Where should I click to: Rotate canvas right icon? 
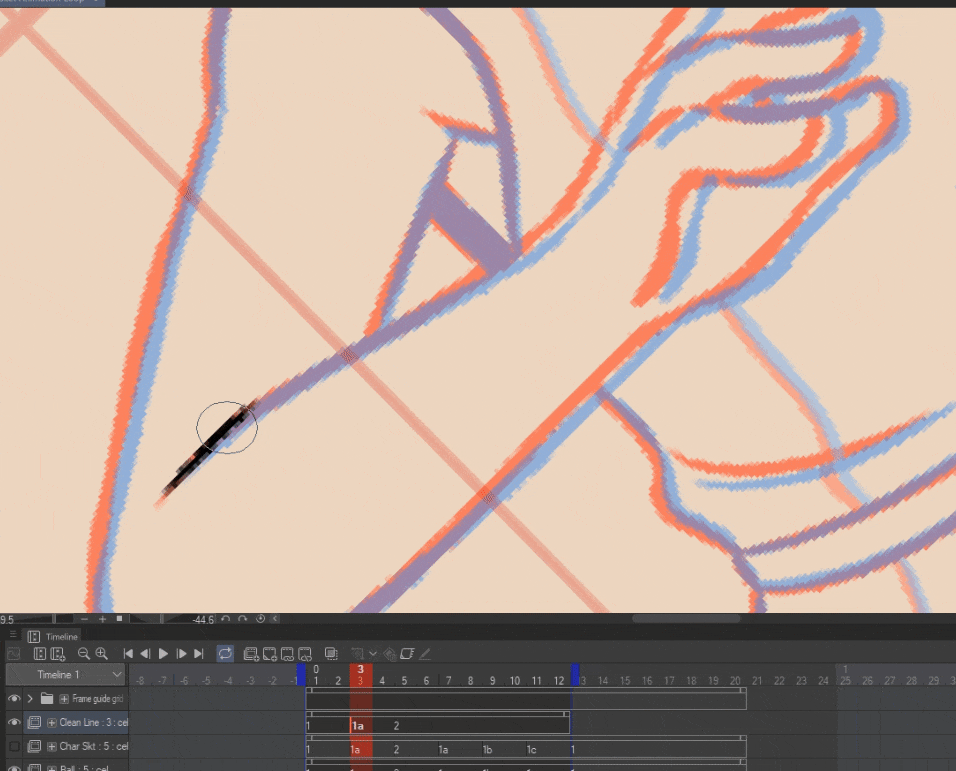pos(243,619)
